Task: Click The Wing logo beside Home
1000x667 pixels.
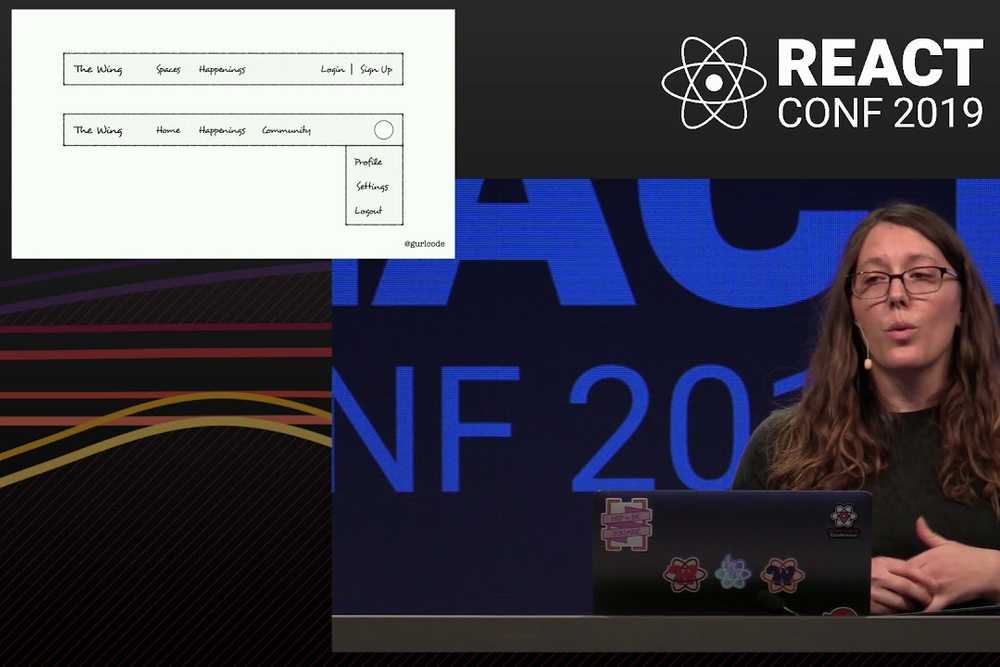Action: point(98,130)
